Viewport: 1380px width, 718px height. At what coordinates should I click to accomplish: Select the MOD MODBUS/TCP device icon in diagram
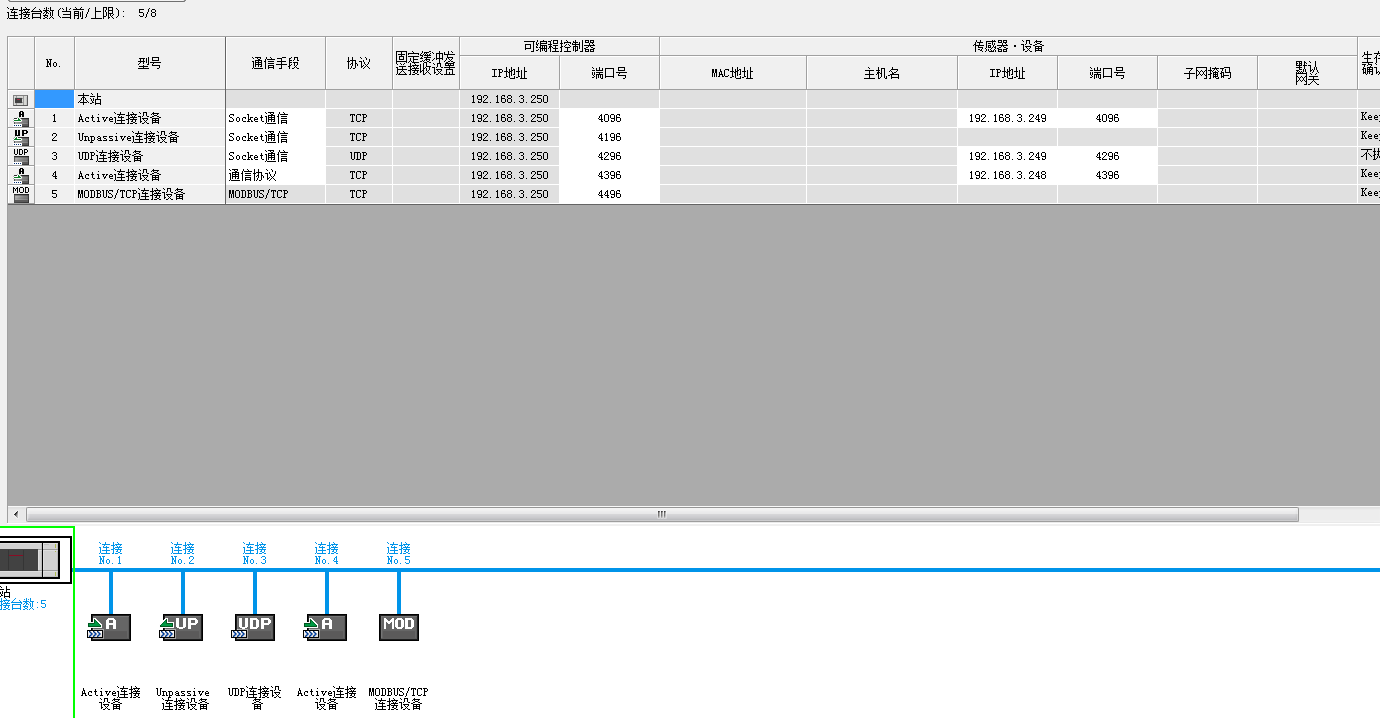pyautogui.click(x=398, y=627)
